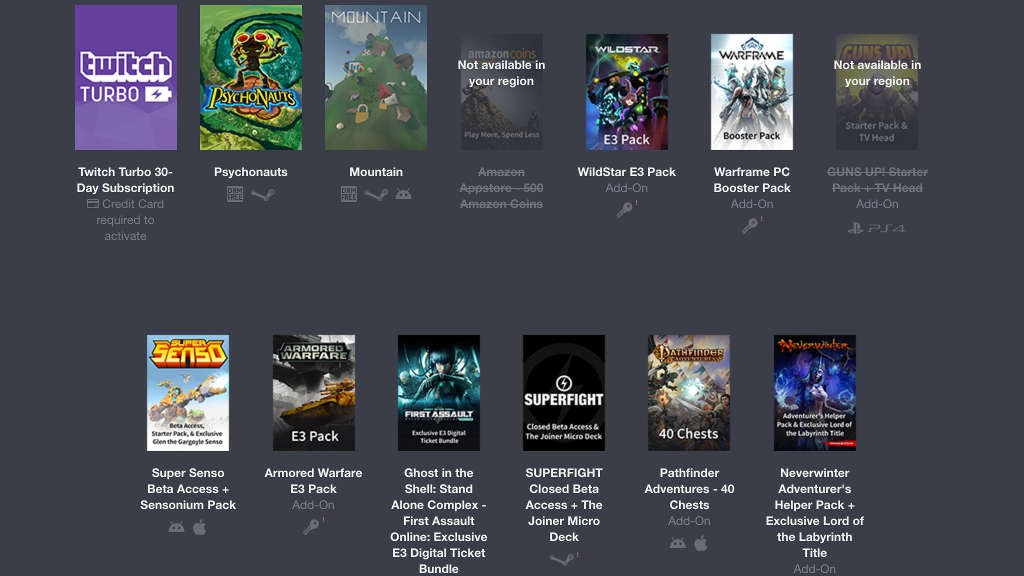Click the Steam icon under SUPERFIGHT Closed Beta
This screenshot has width=1024, height=576.
click(x=563, y=559)
